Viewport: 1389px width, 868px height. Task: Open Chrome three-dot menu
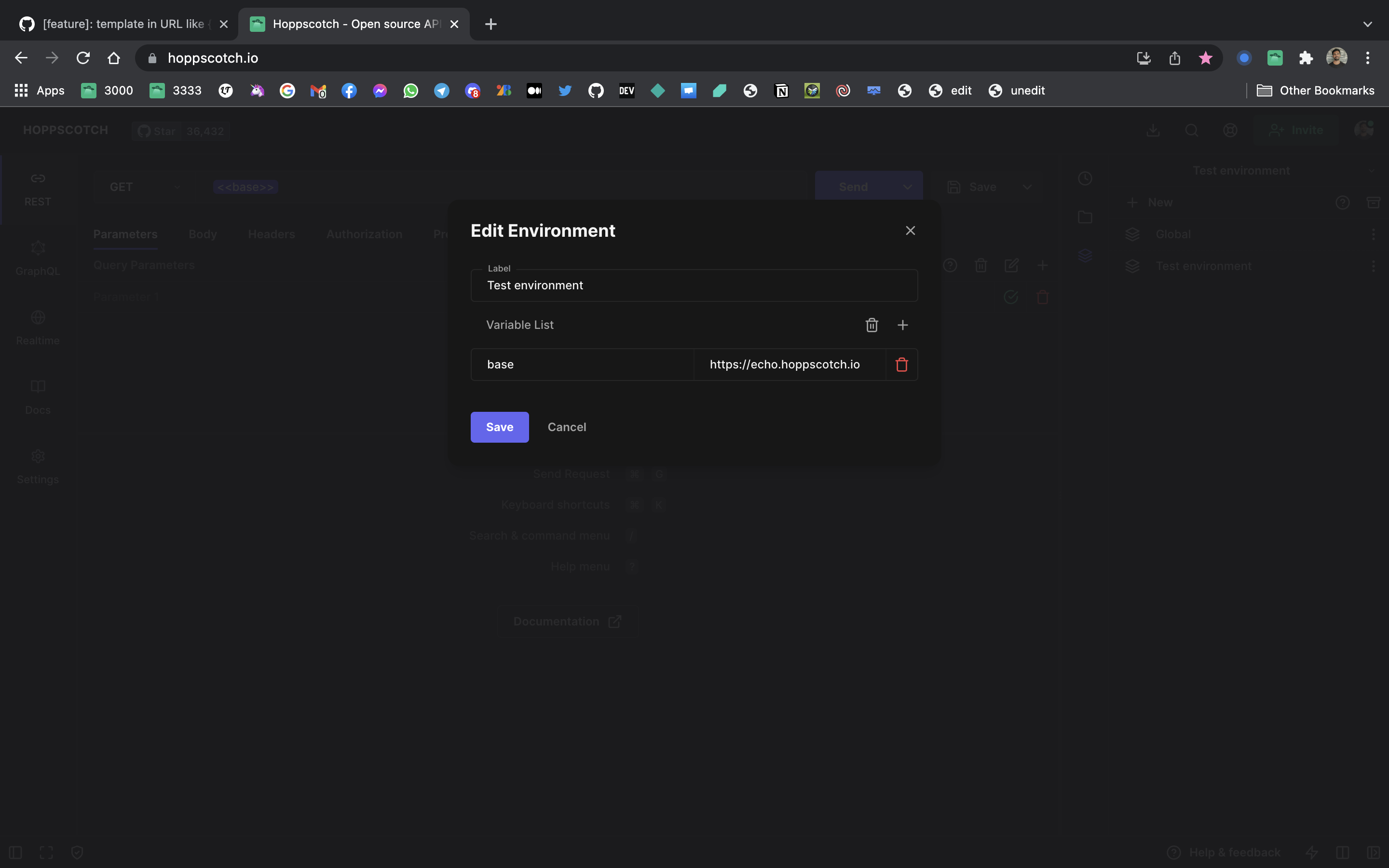point(1367,58)
